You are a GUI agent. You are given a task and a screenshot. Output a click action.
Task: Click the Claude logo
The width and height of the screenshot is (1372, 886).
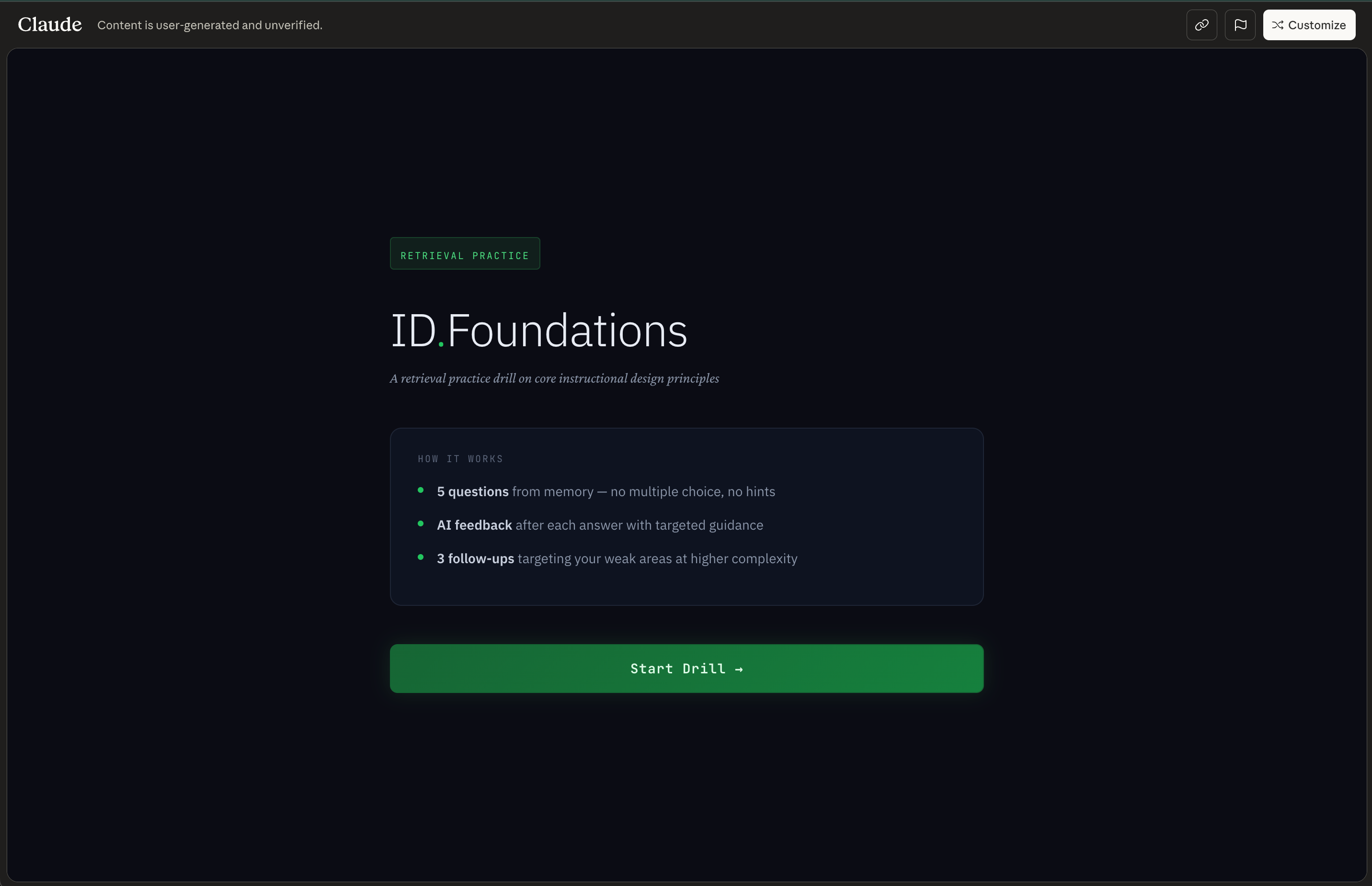pos(49,25)
